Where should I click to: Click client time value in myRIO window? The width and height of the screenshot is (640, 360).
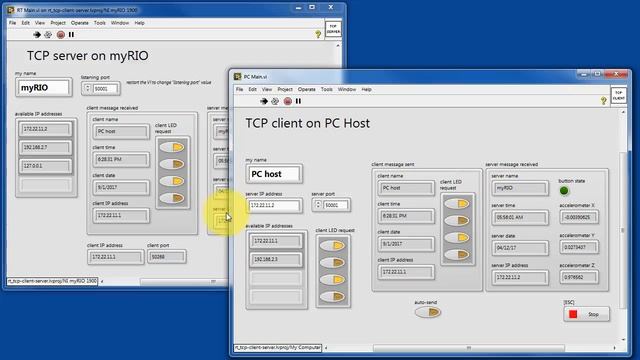click(x=121, y=159)
